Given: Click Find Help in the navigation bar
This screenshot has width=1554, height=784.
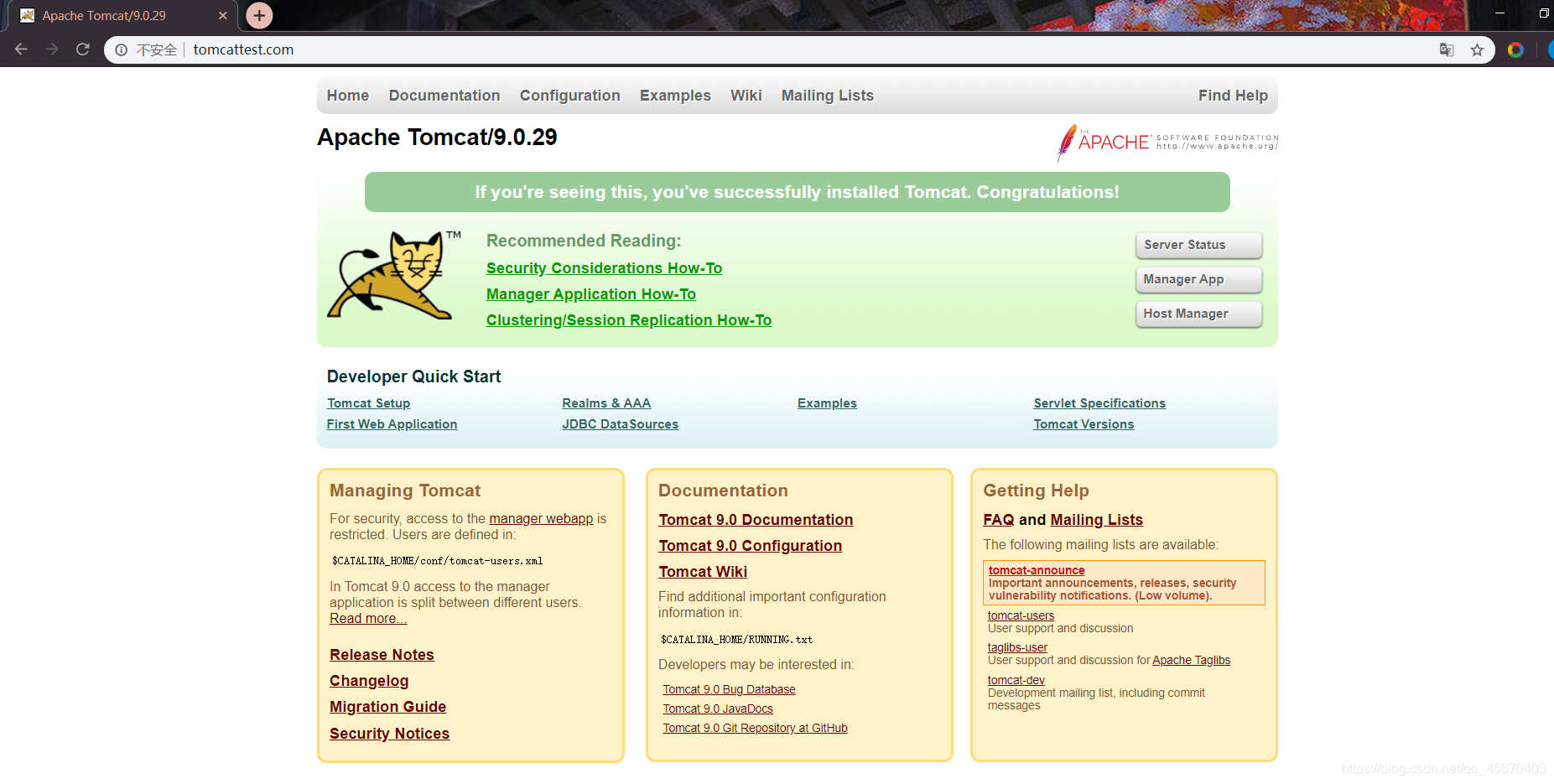Looking at the screenshot, I should (1233, 96).
